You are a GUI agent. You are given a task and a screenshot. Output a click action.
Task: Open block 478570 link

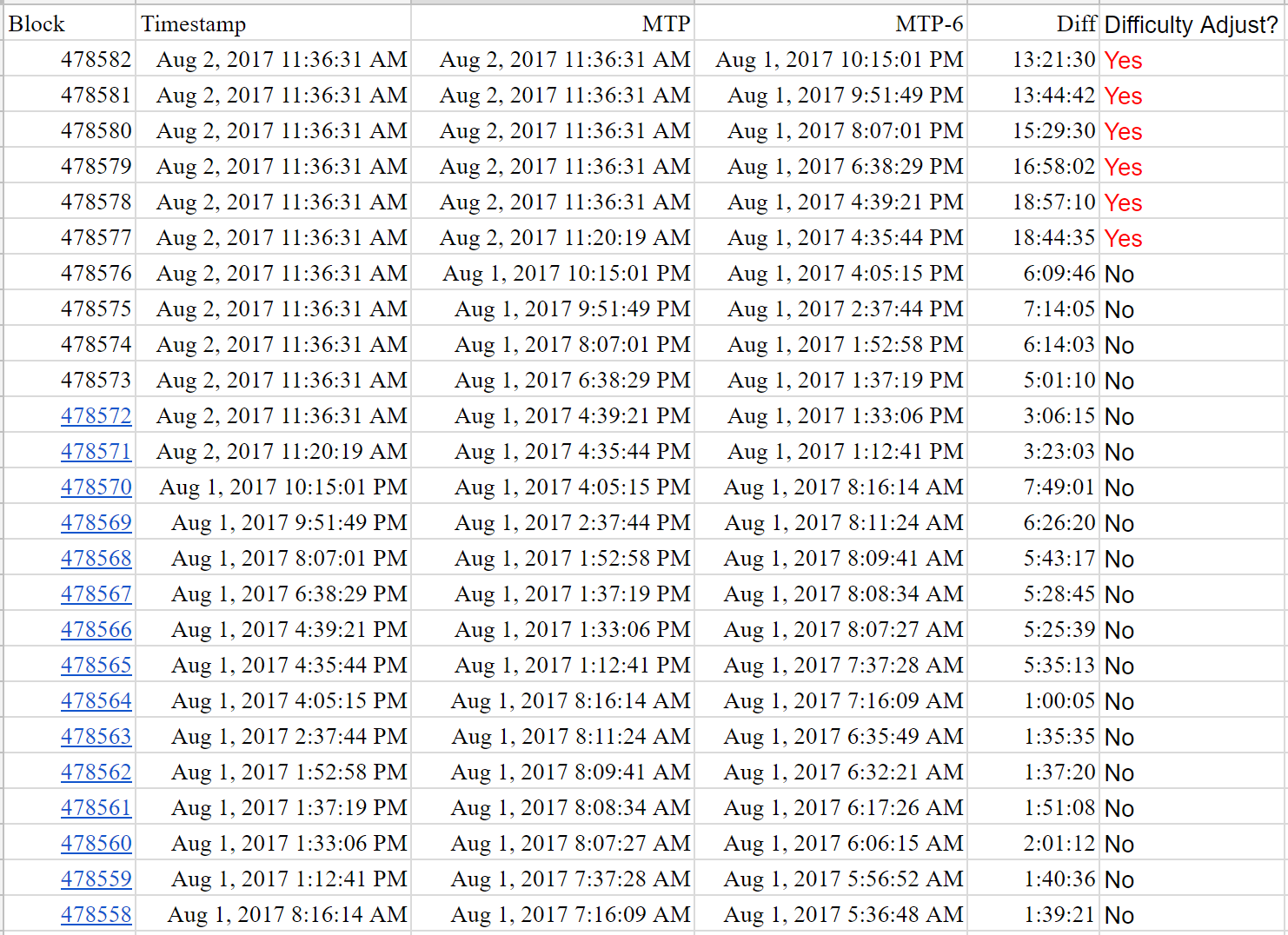pyautogui.click(x=96, y=487)
